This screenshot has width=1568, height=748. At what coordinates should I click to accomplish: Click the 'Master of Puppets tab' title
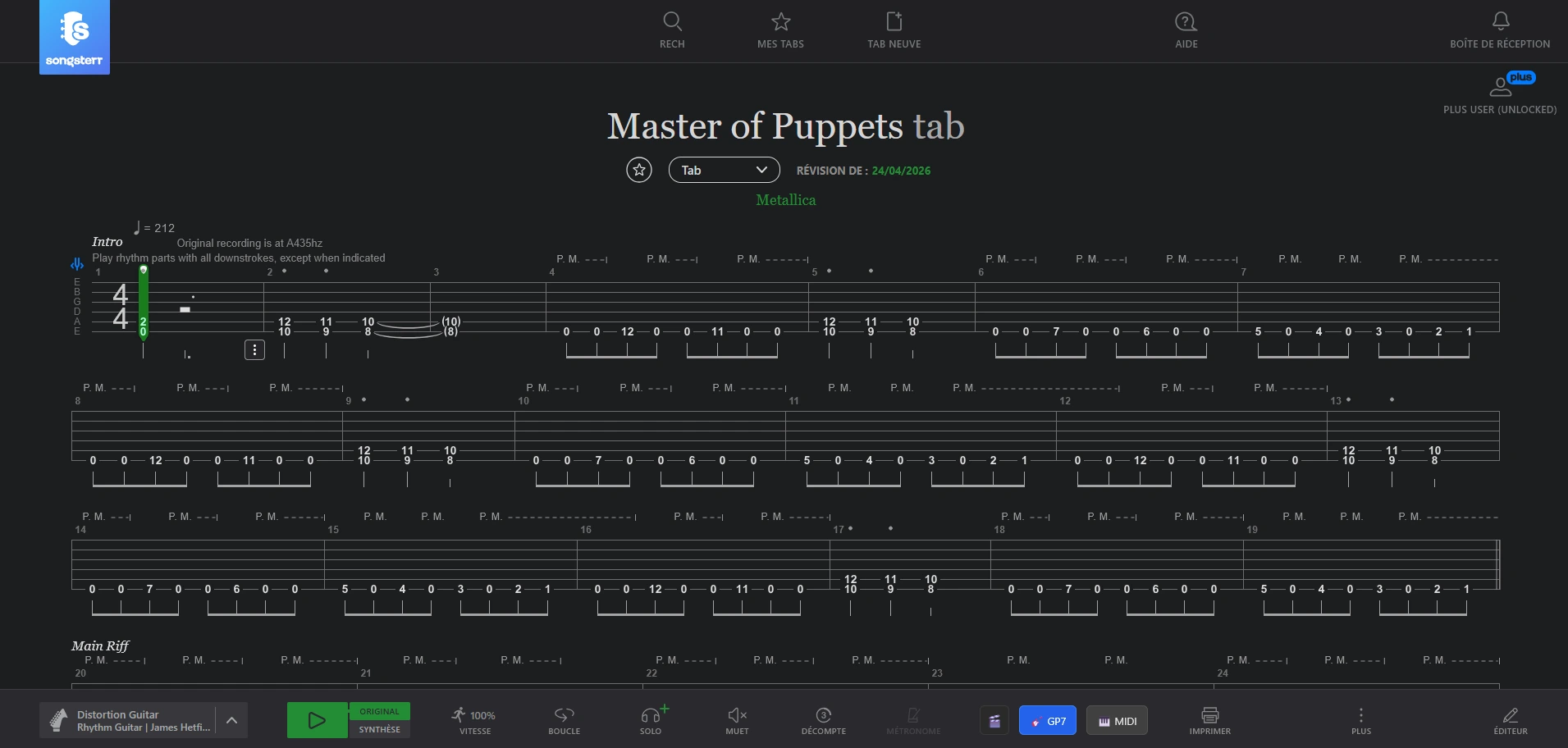(x=786, y=126)
